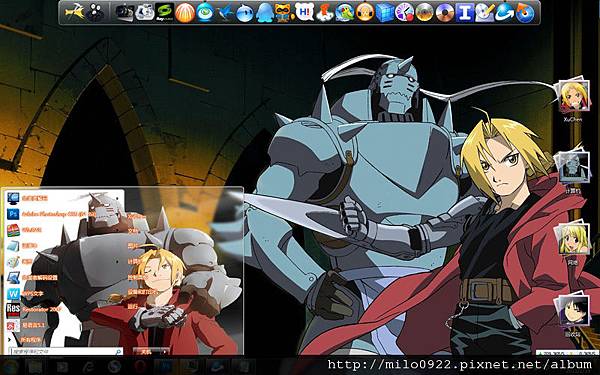This screenshot has height=375, width=600.
Task: Open the orange headphones face dock icon
Action: pos(365,13)
